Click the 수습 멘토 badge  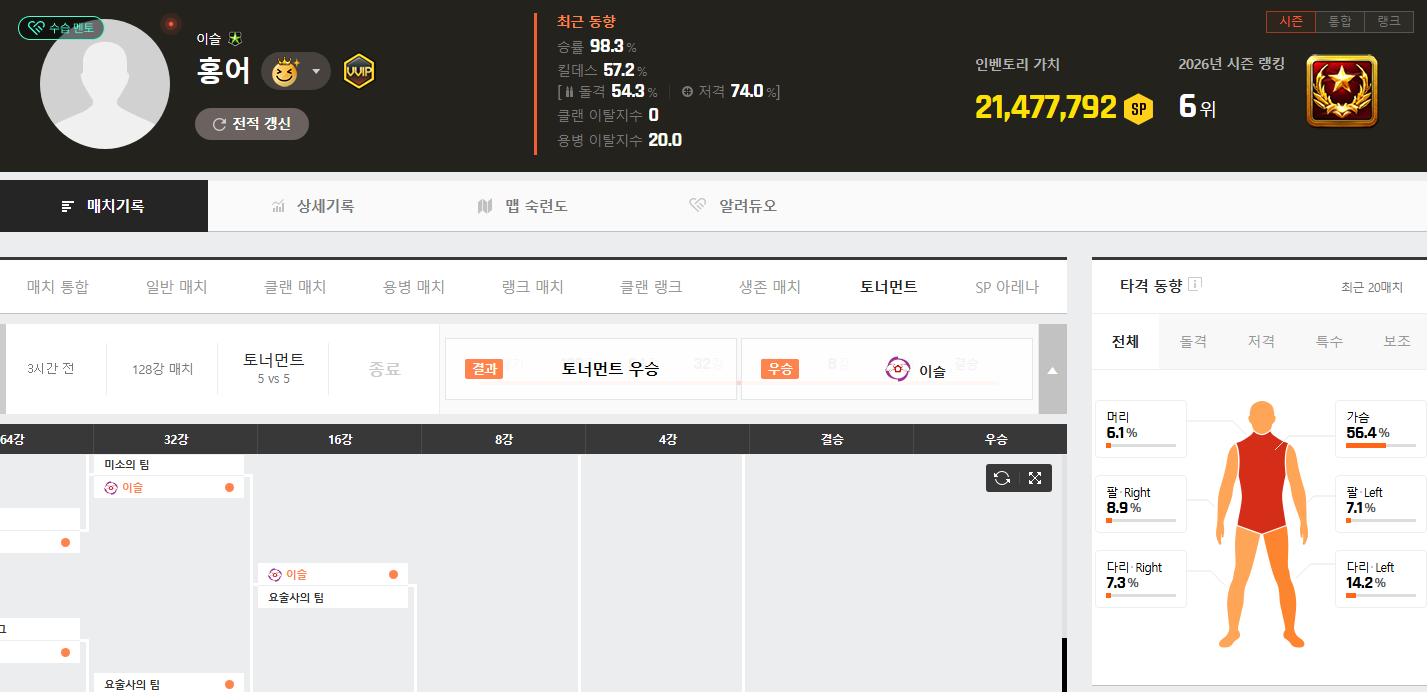(61, 28)
